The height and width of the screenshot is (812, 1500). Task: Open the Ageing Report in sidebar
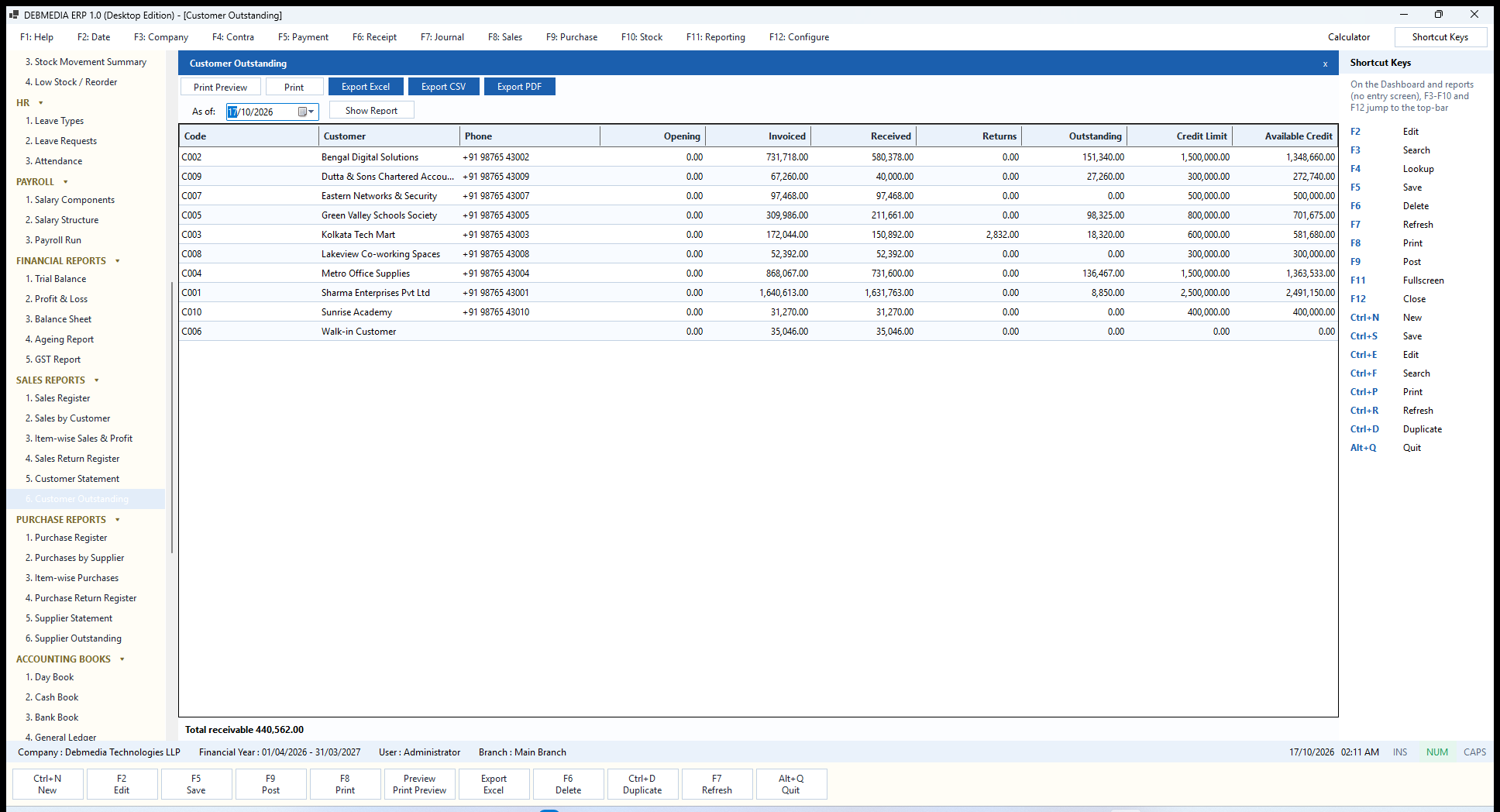click(x=60, y=339)
